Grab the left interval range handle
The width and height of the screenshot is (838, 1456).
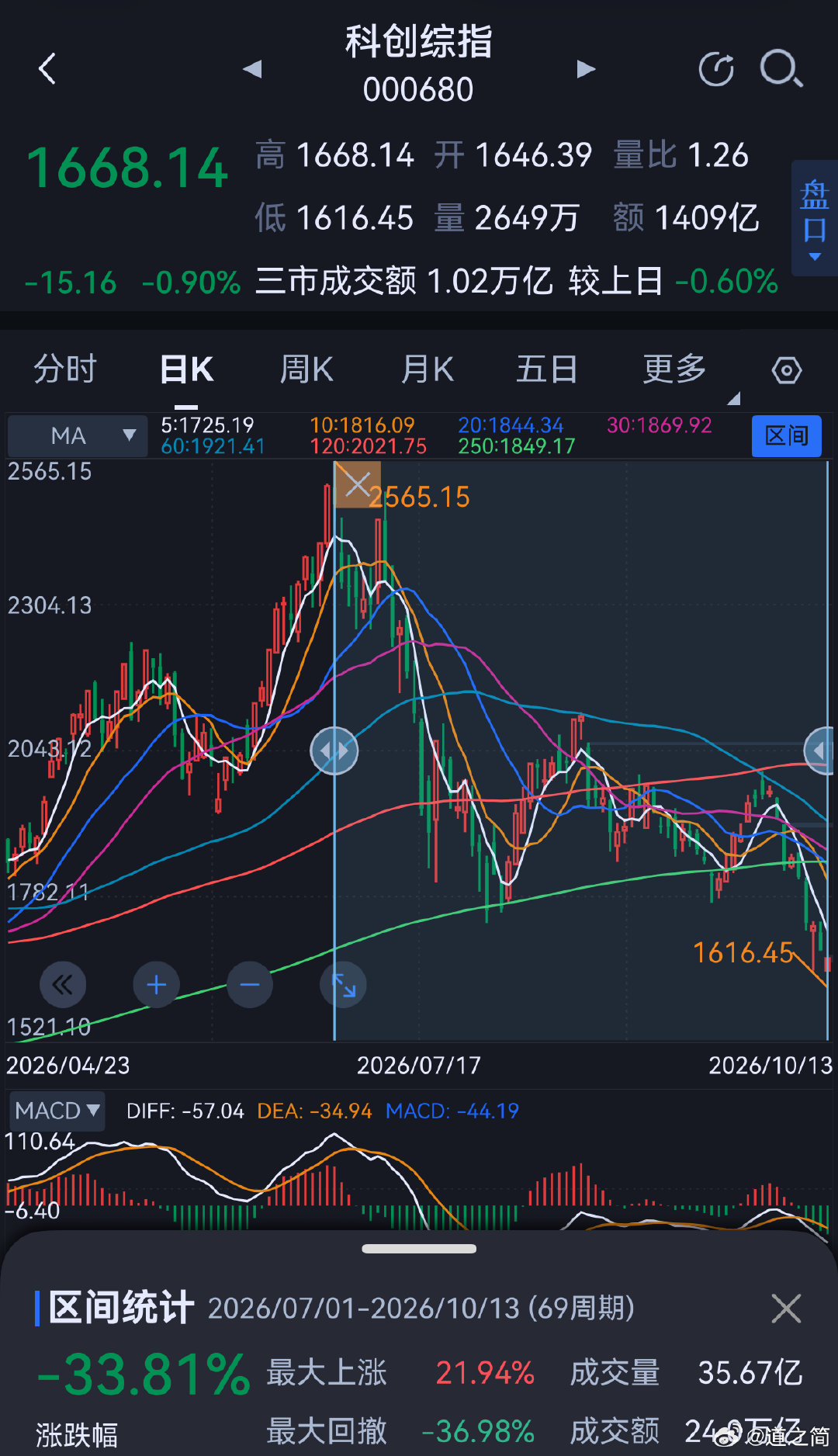tap(334, 751)
